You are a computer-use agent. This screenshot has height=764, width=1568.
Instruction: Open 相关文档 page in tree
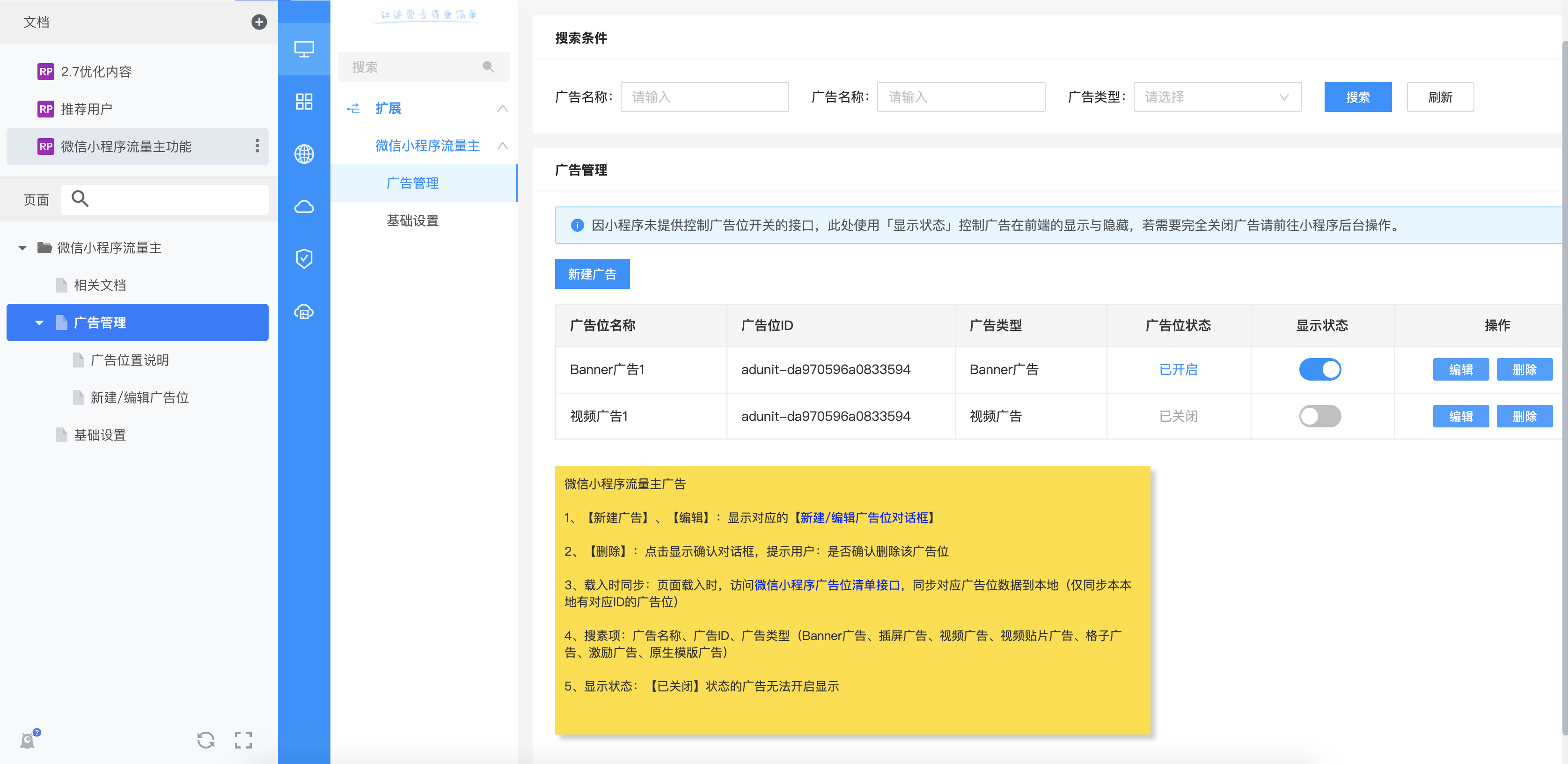100,285
